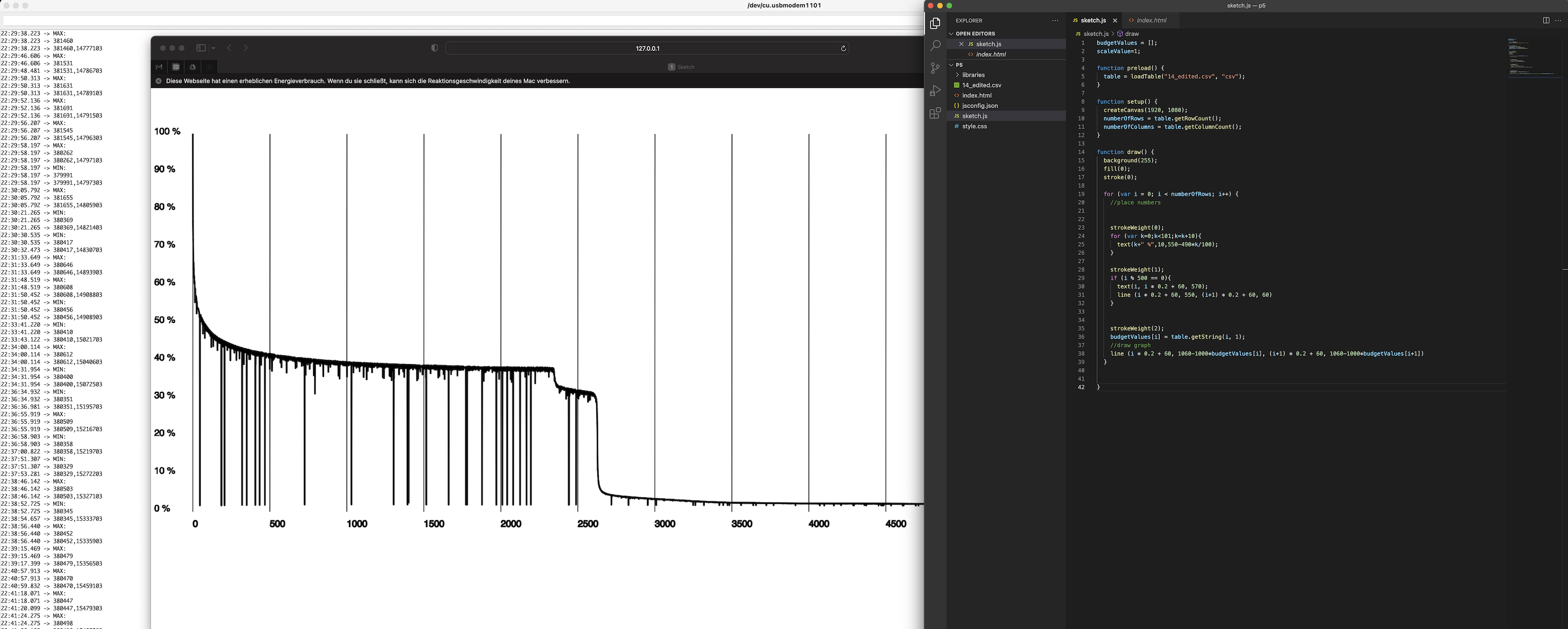The height and width of the screenshot is (629, 1568).
Task: Click the serial monitor input field at top
Action: (x=463, y=21)
